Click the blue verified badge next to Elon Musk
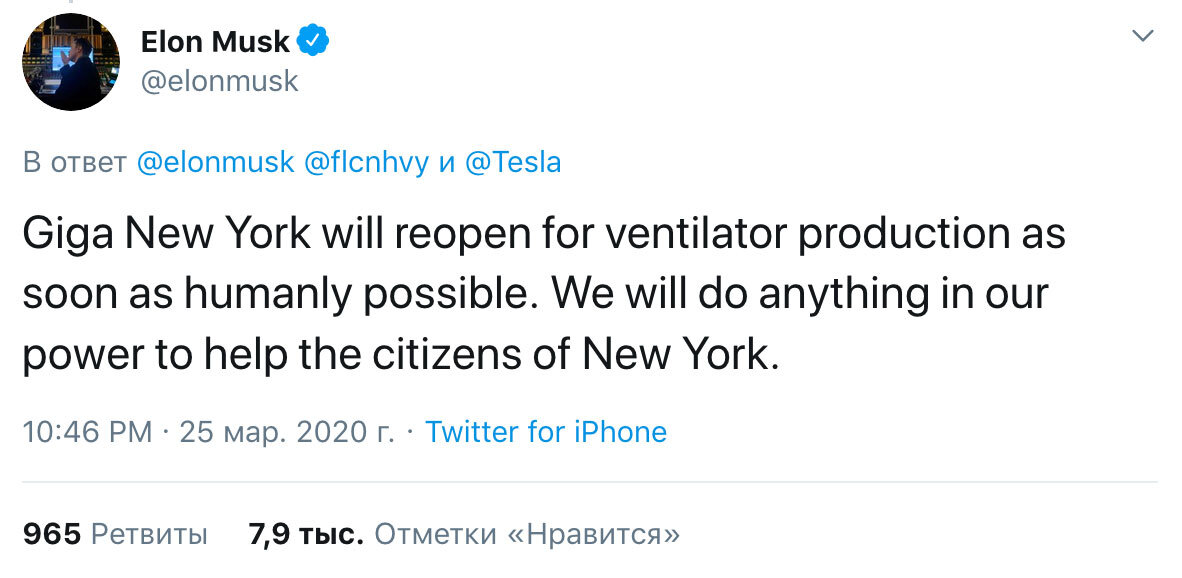1182x578 pixels. click(313, 38)
